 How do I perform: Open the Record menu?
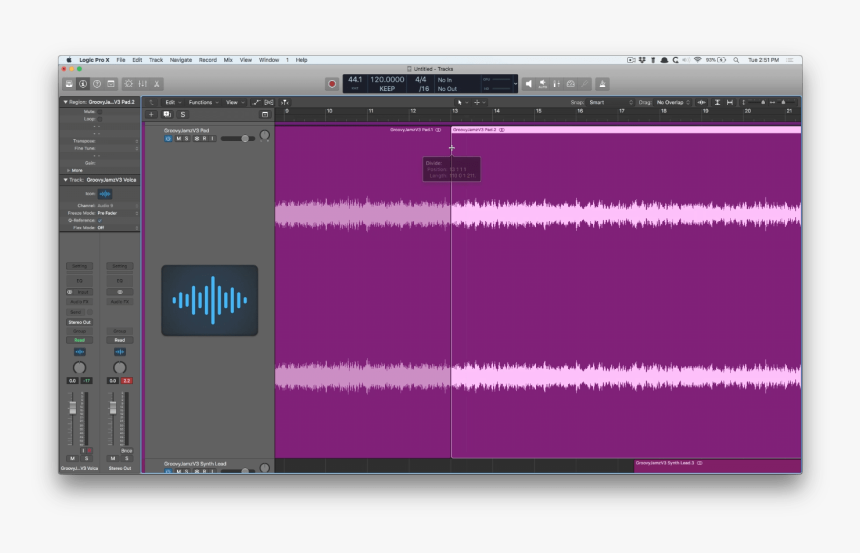point(207,60)
